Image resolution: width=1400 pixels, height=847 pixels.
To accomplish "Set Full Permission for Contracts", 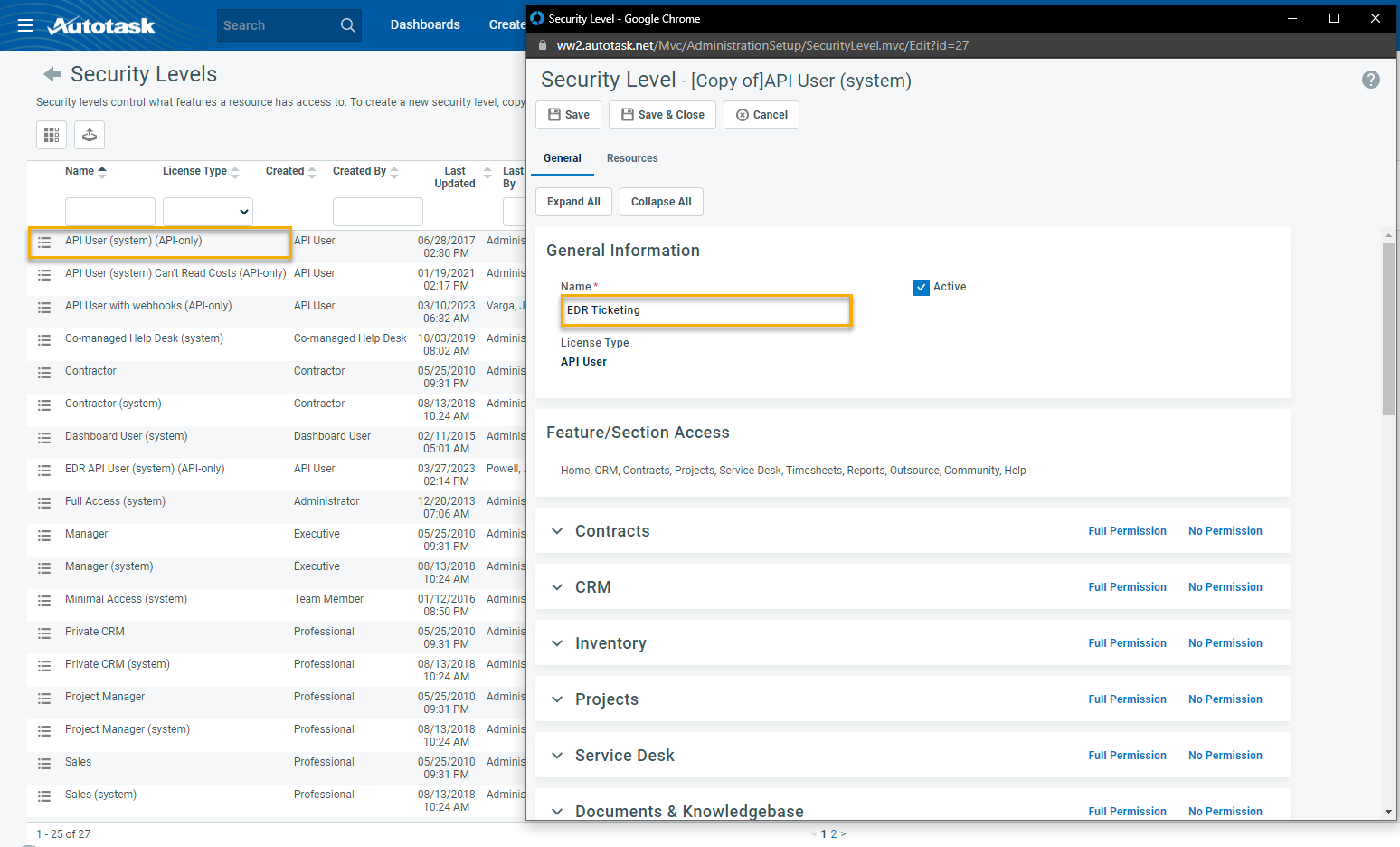I will point(1127,531).
